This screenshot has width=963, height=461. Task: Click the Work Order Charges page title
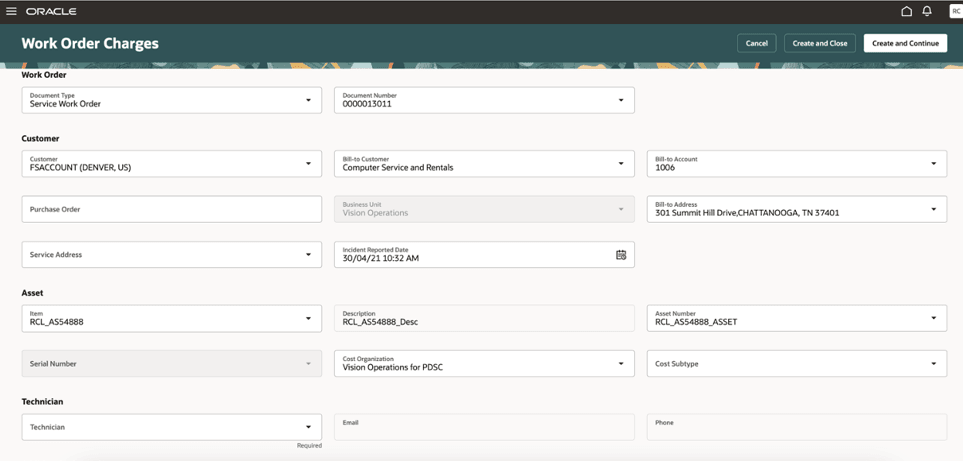tap(90, 44)
